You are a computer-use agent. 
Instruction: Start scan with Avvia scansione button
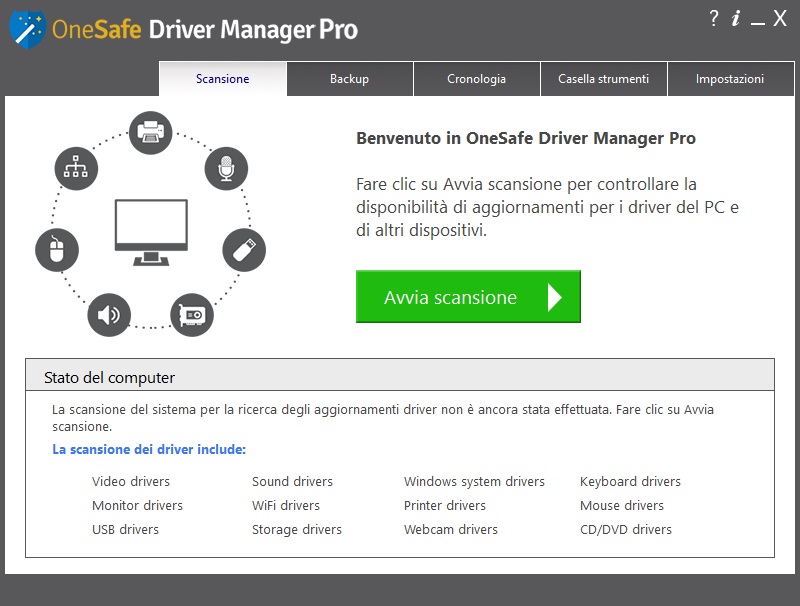click(x=468, y=296)
